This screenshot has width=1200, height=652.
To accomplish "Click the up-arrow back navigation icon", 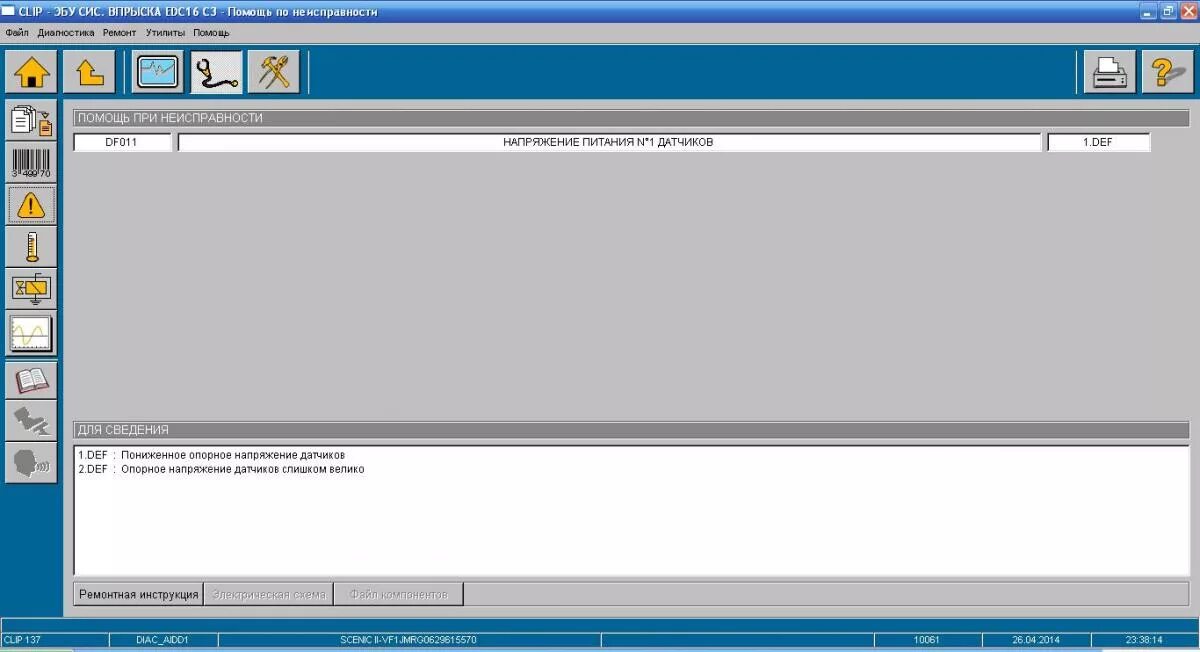I will (x=89, y=73).
